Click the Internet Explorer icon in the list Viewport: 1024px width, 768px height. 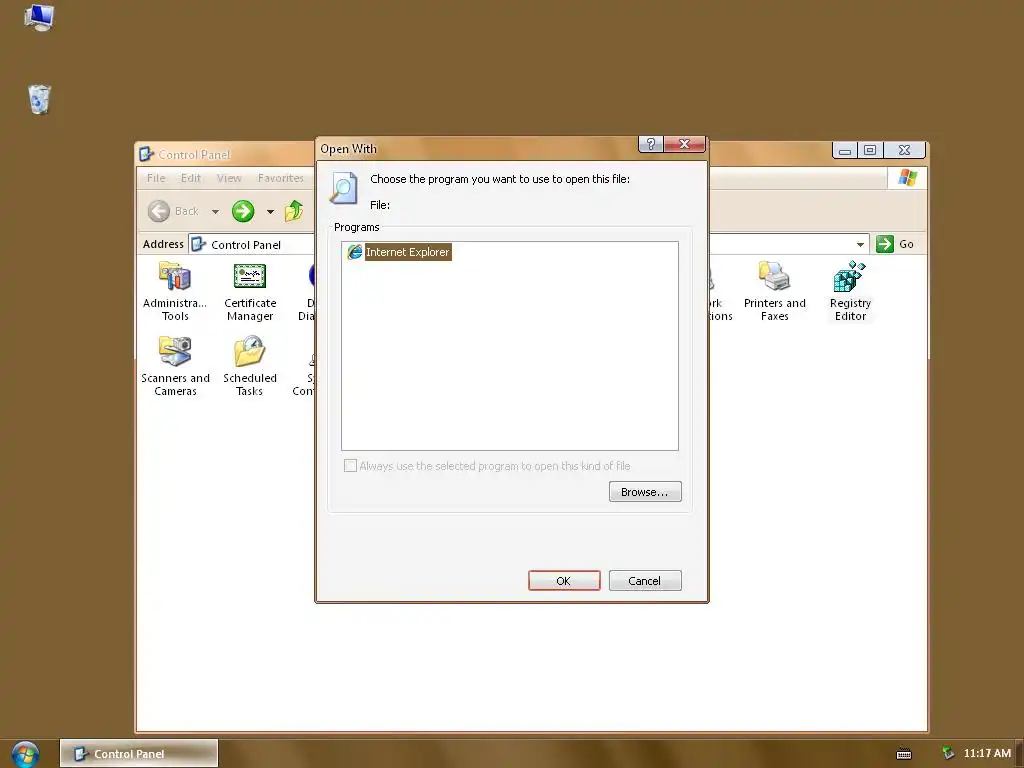click(x=355, y=252)
